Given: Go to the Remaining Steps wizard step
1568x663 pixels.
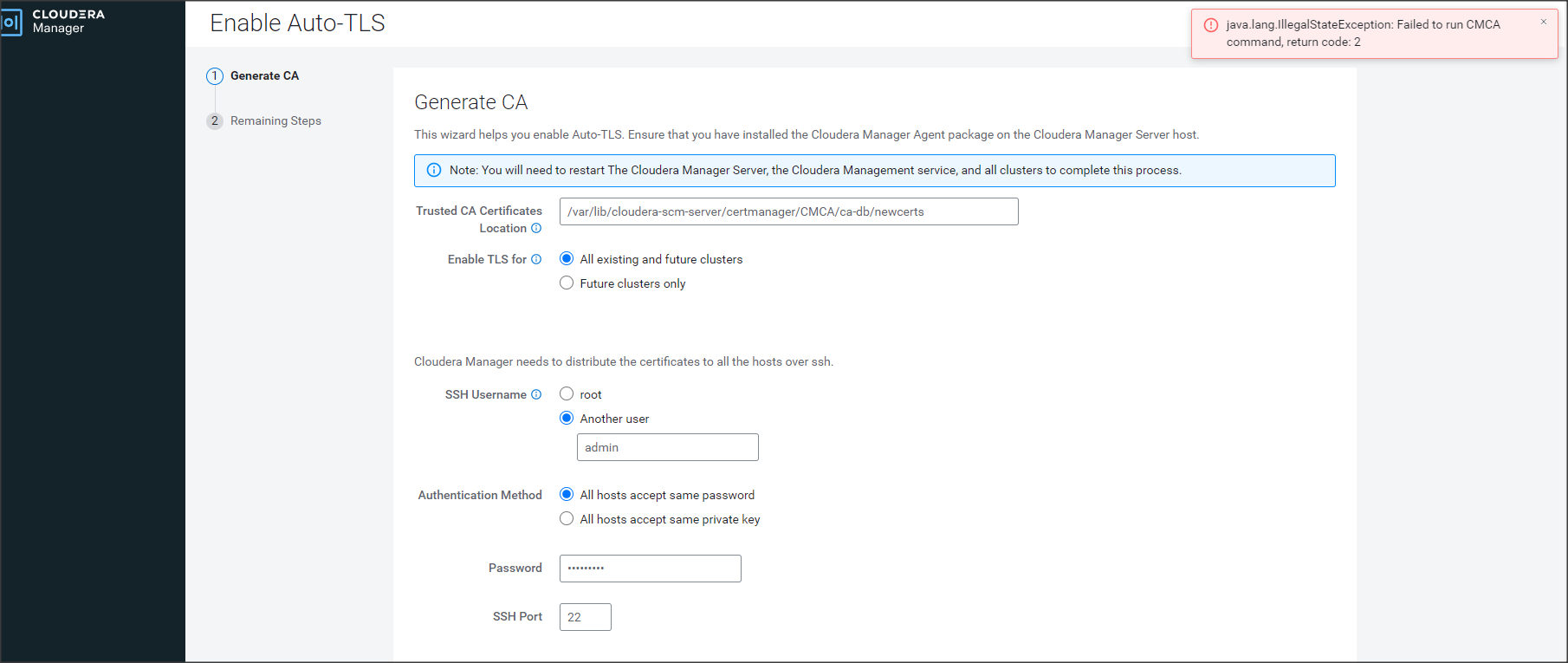Looking at the screenshot, I should coord(275,121).
